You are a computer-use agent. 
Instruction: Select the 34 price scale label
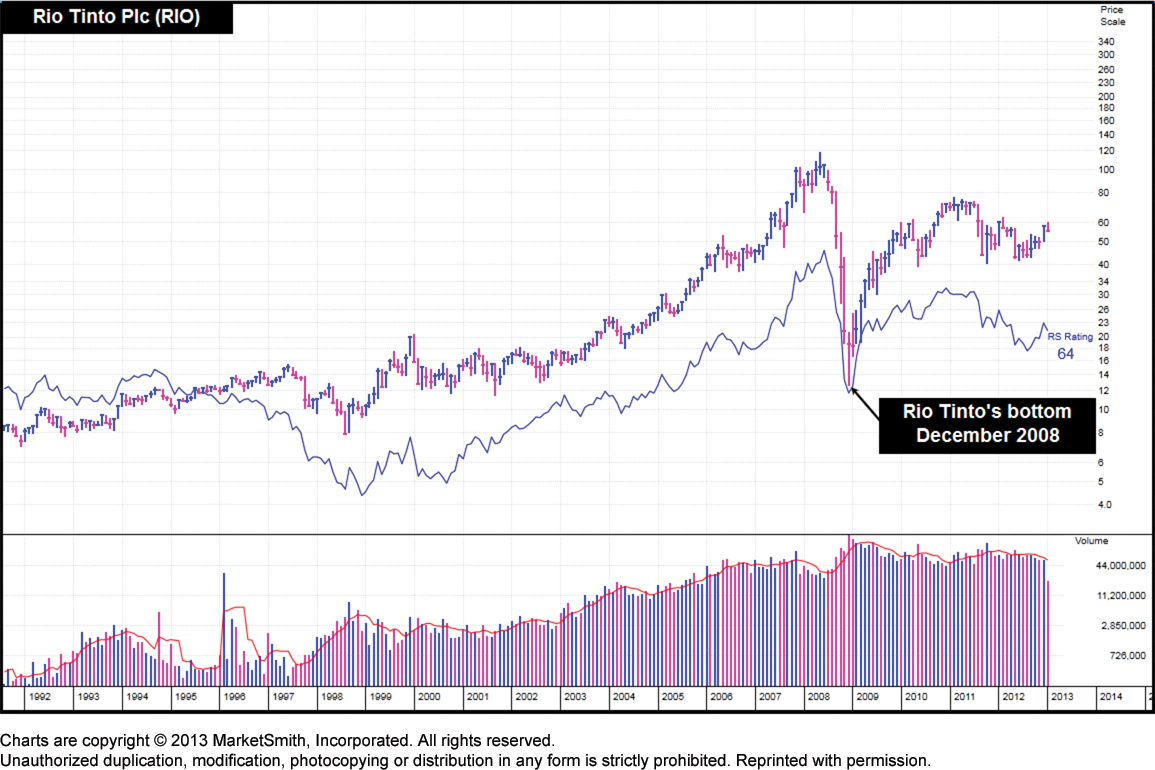(1103, 281)
